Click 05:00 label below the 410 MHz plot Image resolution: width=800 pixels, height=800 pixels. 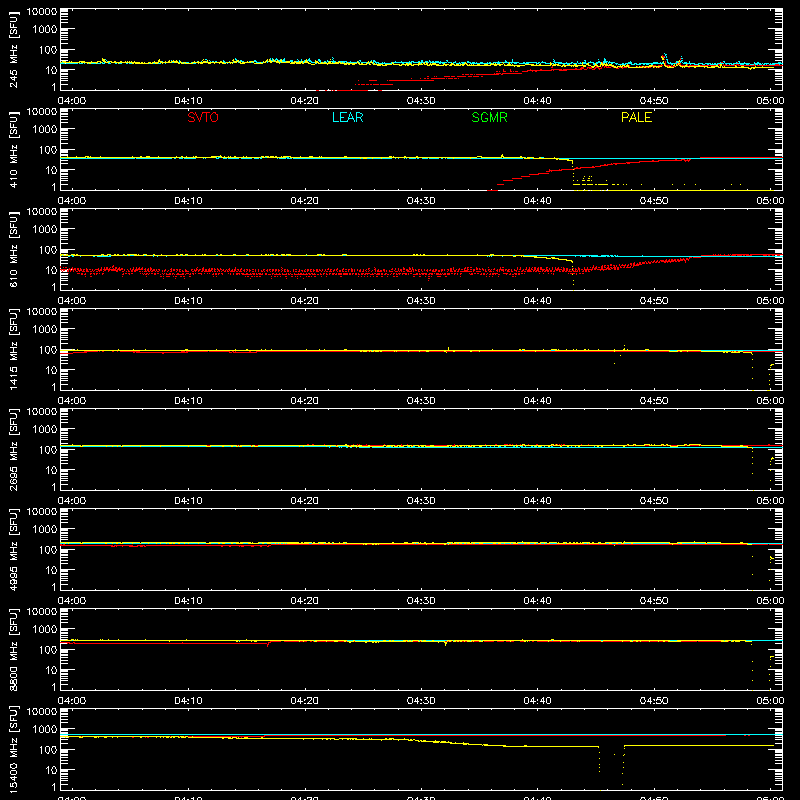[770, 201]
